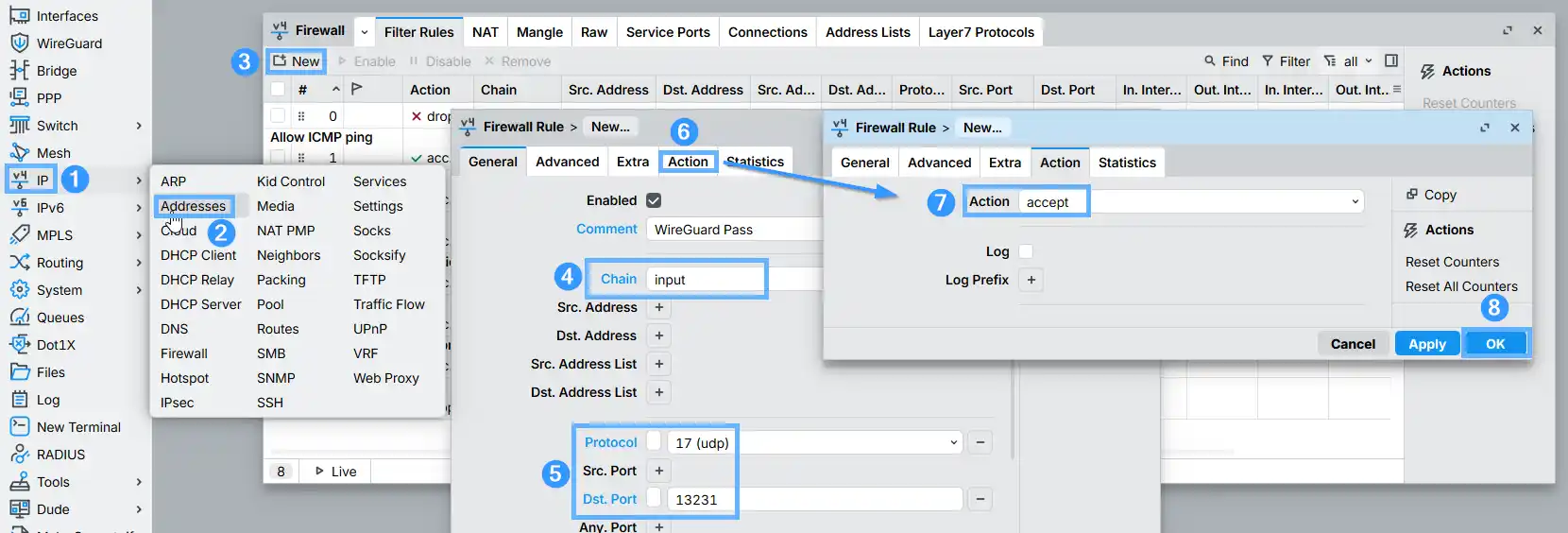
Task: Expand the Dst. Address field
Action: (x=659, y=335)
